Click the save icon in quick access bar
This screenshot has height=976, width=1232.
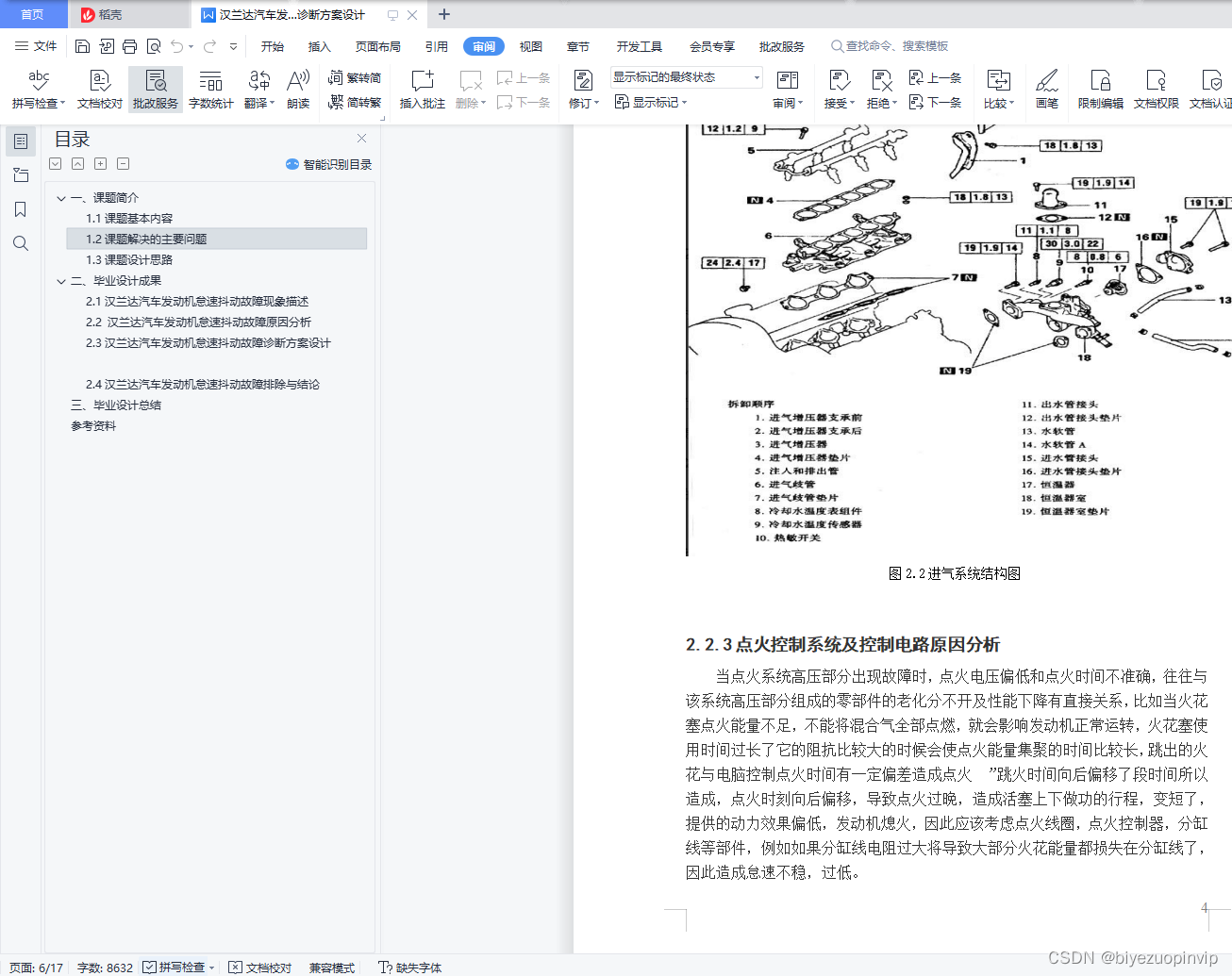(82, 46)
